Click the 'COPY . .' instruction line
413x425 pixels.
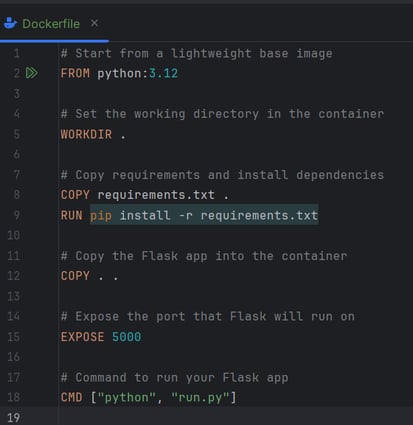click(x=89, y=276)
